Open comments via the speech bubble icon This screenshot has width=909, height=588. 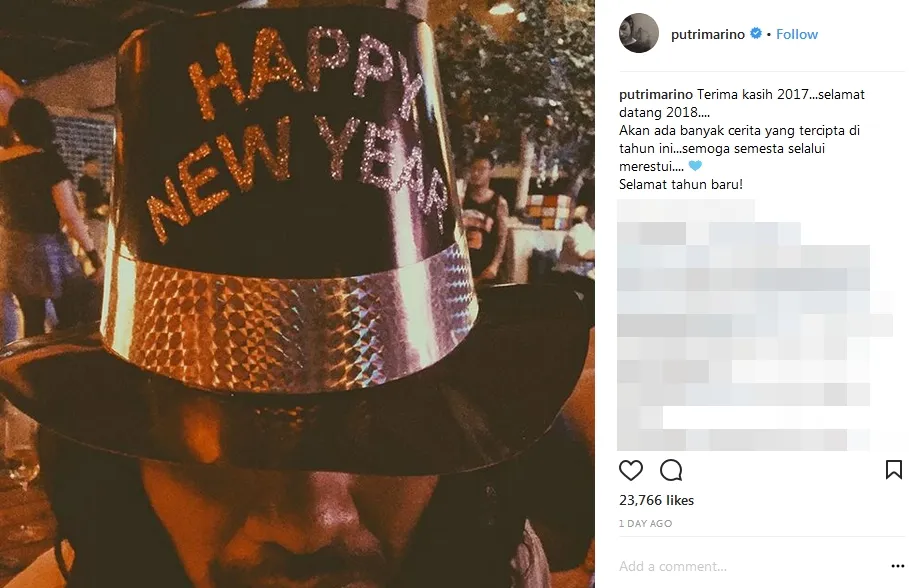(x=671, y=470)
